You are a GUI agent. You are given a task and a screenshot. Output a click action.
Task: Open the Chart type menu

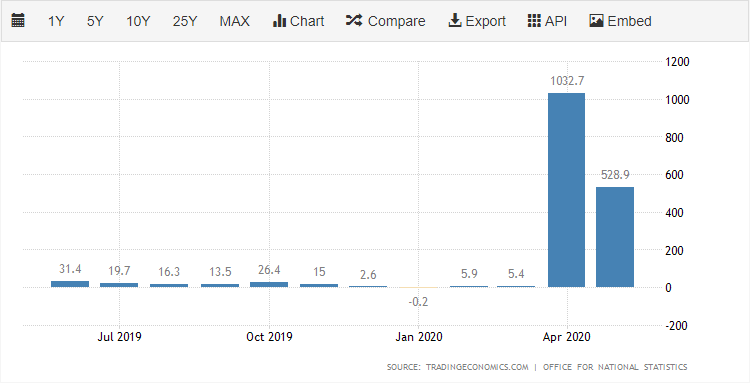298,21
